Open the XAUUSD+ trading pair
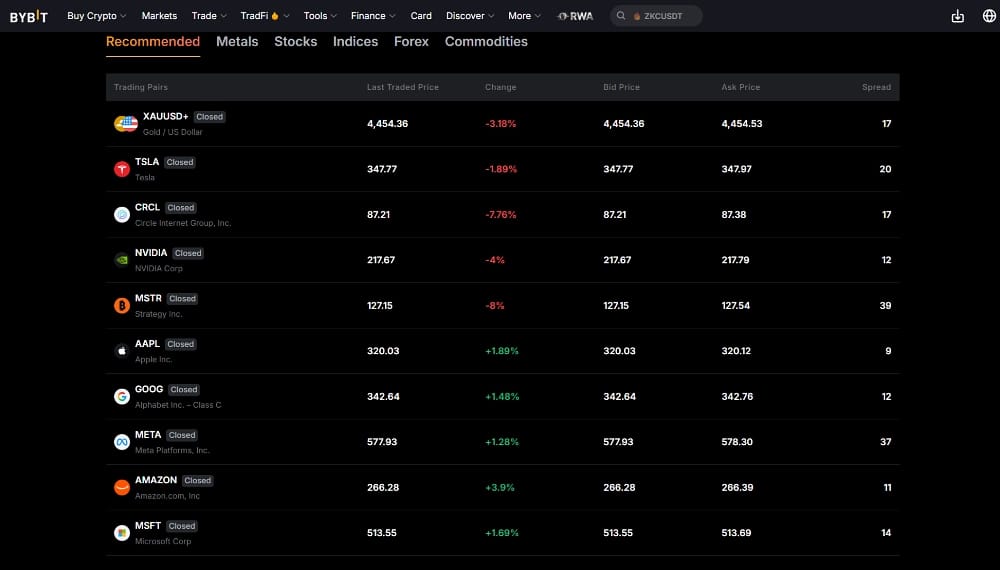 [503, 124]
